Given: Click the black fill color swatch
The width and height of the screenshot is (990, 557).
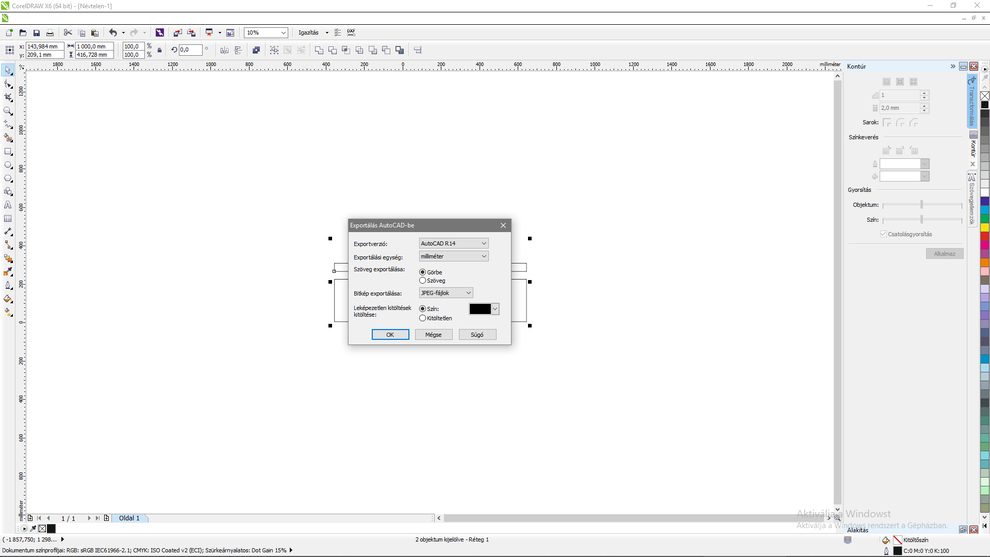Looking at the screenshot, I should pos(480,309).
